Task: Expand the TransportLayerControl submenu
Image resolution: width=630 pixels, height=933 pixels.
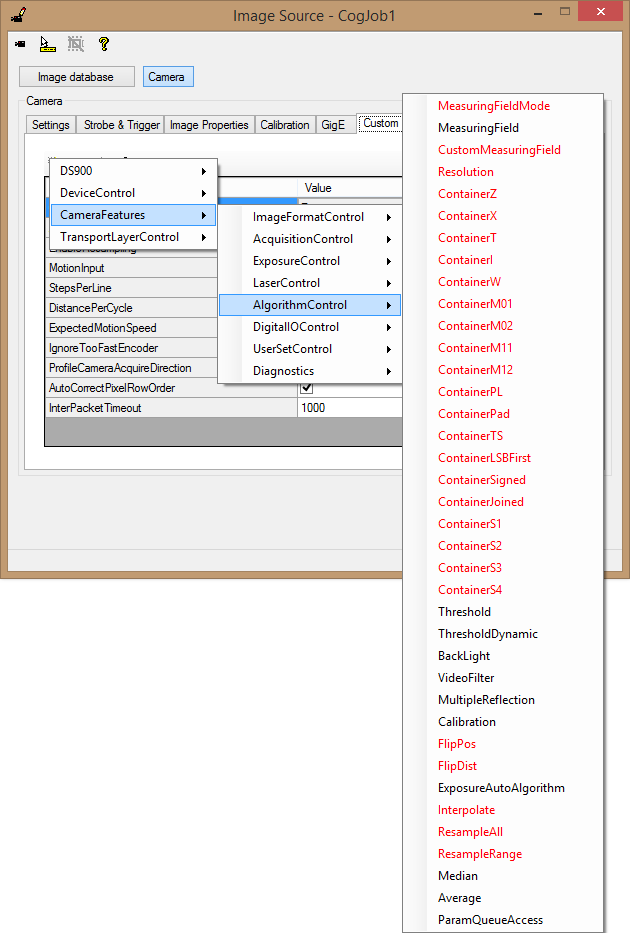Action: click(x=133, y=237)
